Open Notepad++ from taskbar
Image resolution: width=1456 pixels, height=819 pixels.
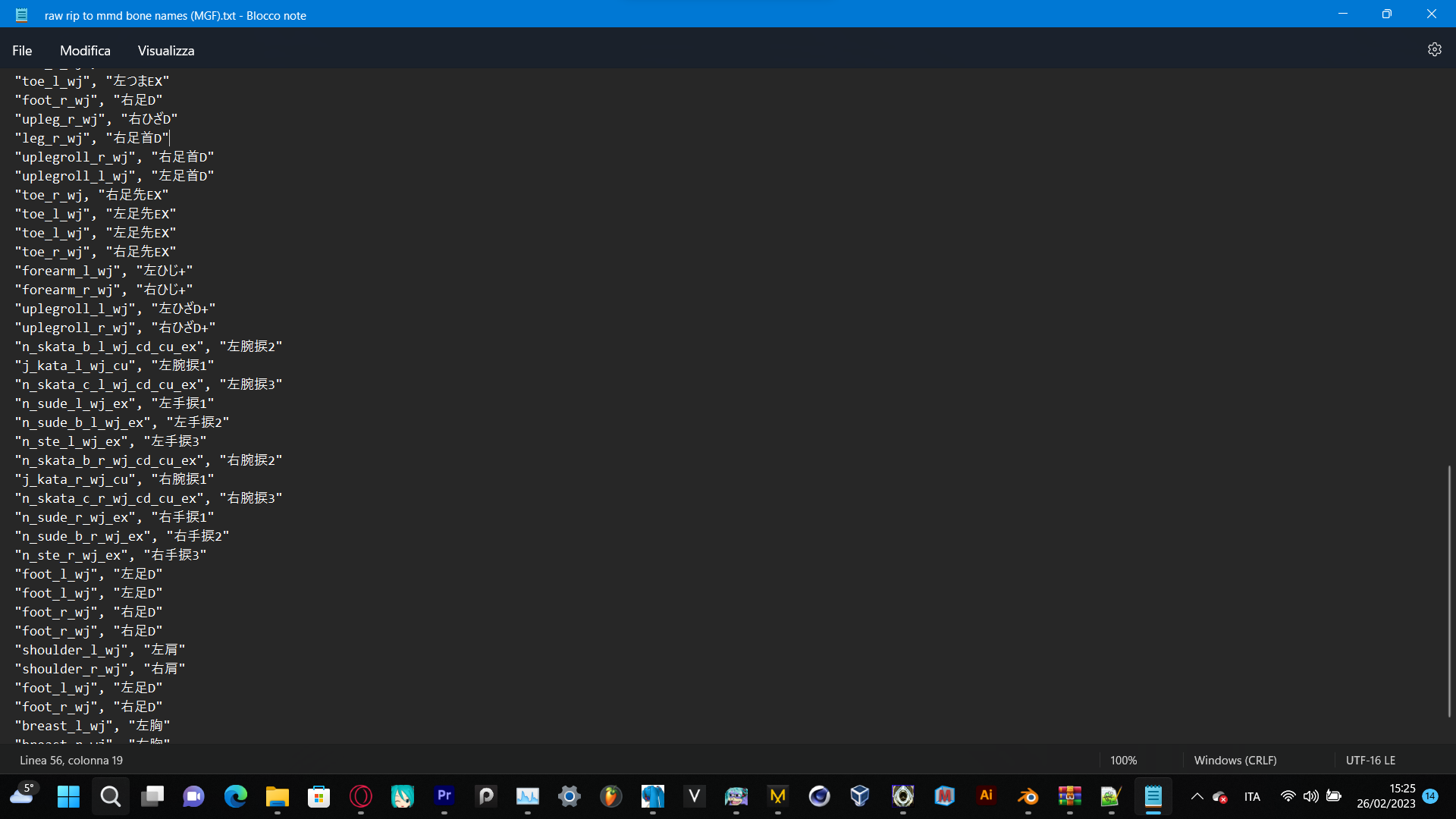tap(1112, 796)
